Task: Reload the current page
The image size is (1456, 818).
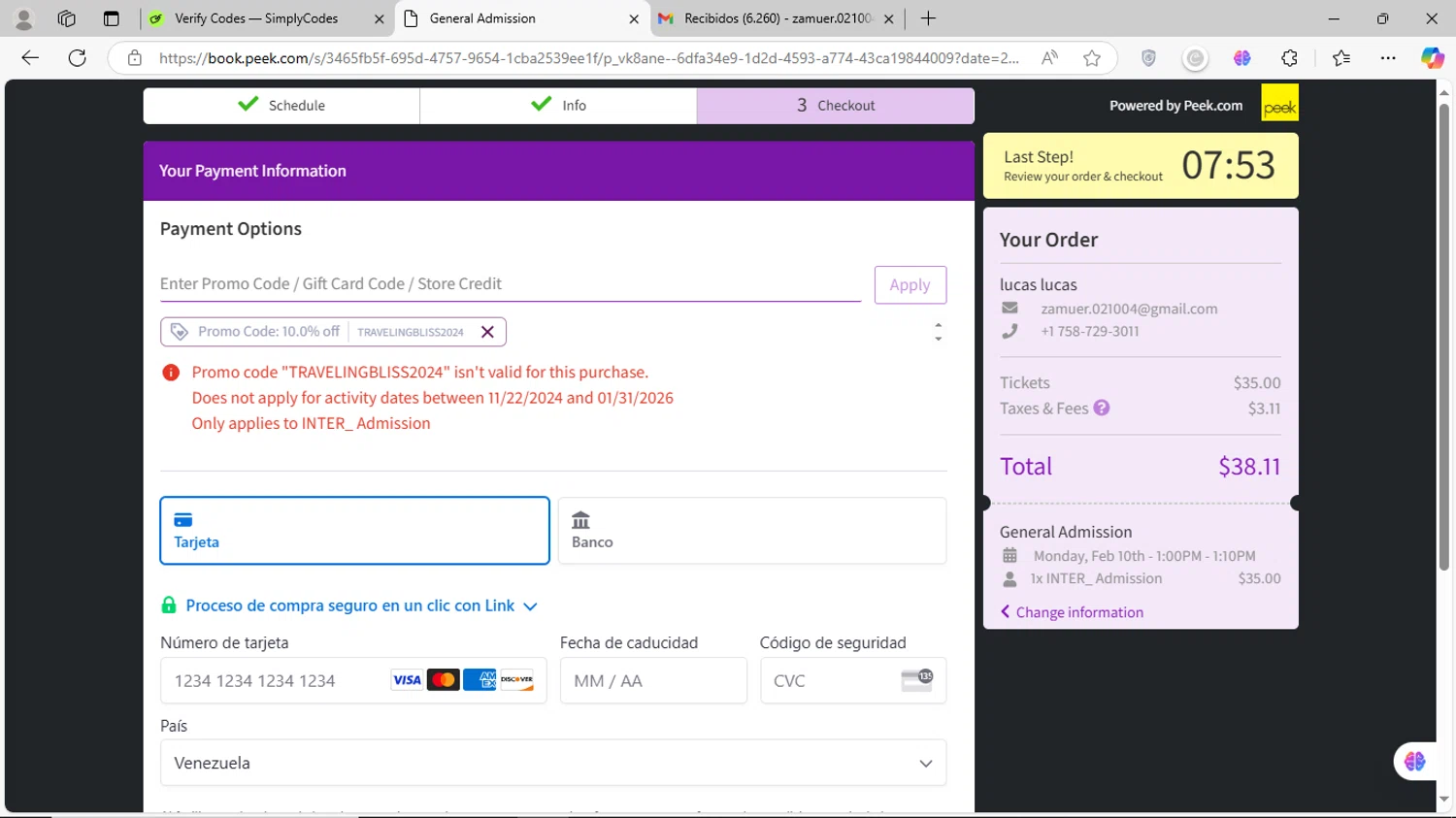Action: point(78,58)
